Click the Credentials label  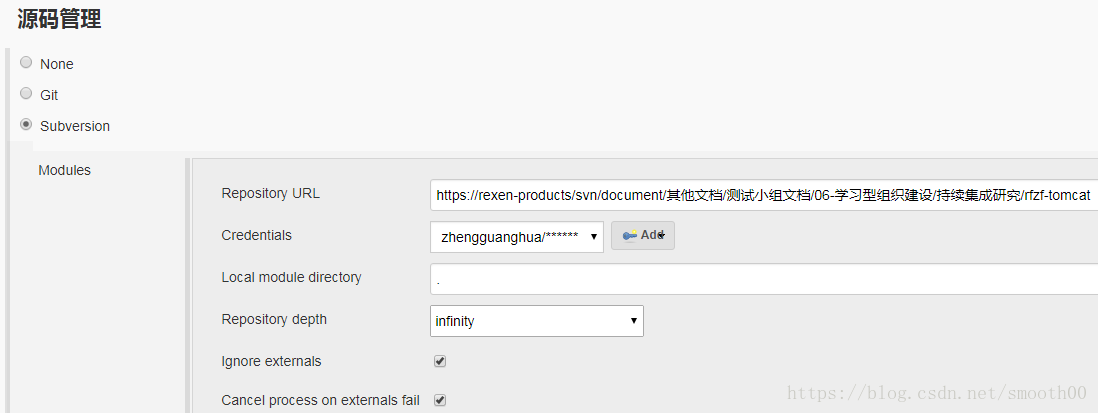(256, 235)
